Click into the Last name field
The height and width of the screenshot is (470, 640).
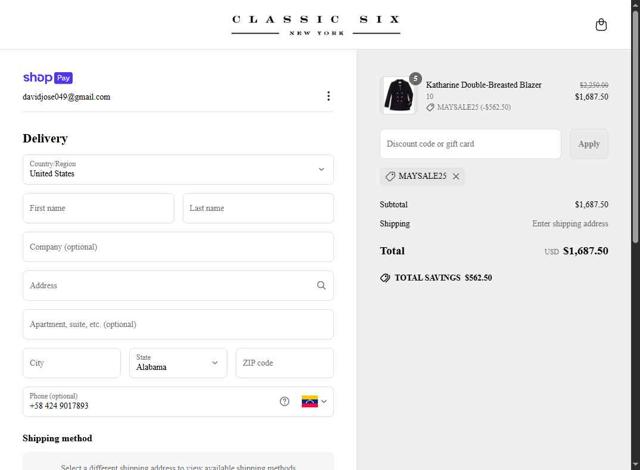point(258,208)
